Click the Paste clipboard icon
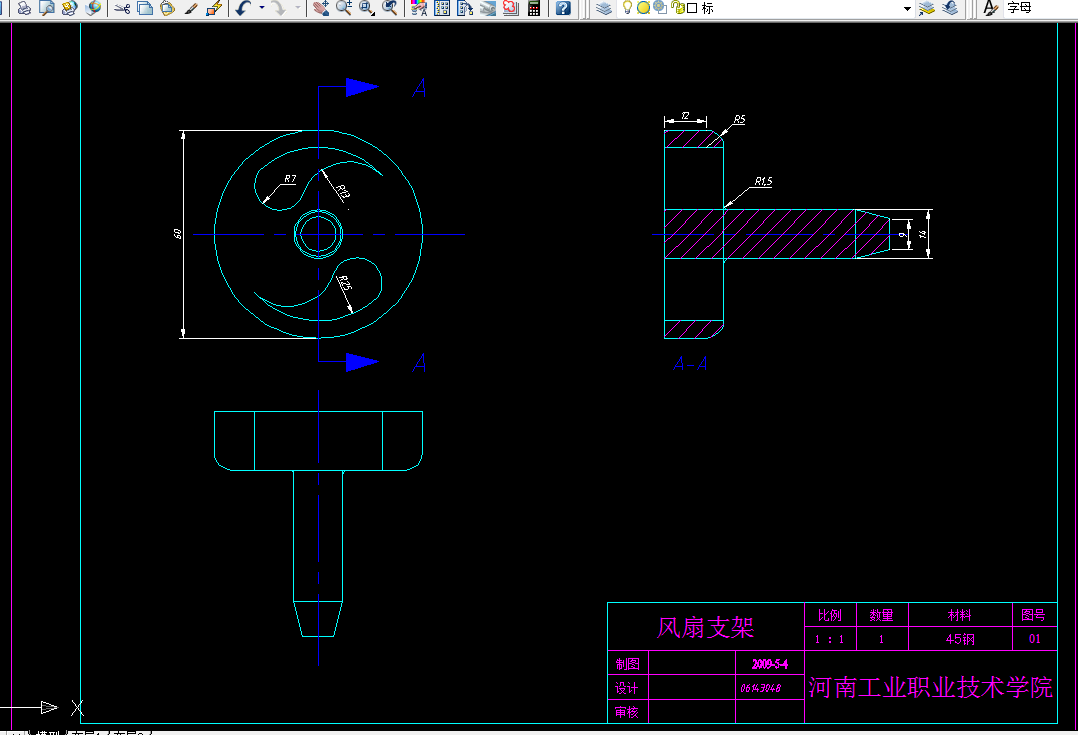The width and height of the screenshot is (1078, 735). click(168, 8)
